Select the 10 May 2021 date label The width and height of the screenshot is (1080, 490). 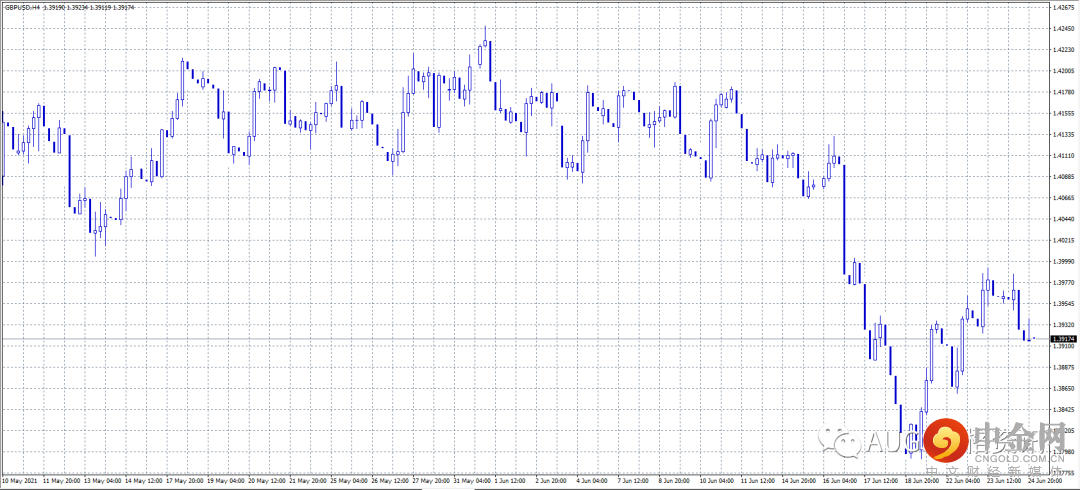click(x=18, y=480)
